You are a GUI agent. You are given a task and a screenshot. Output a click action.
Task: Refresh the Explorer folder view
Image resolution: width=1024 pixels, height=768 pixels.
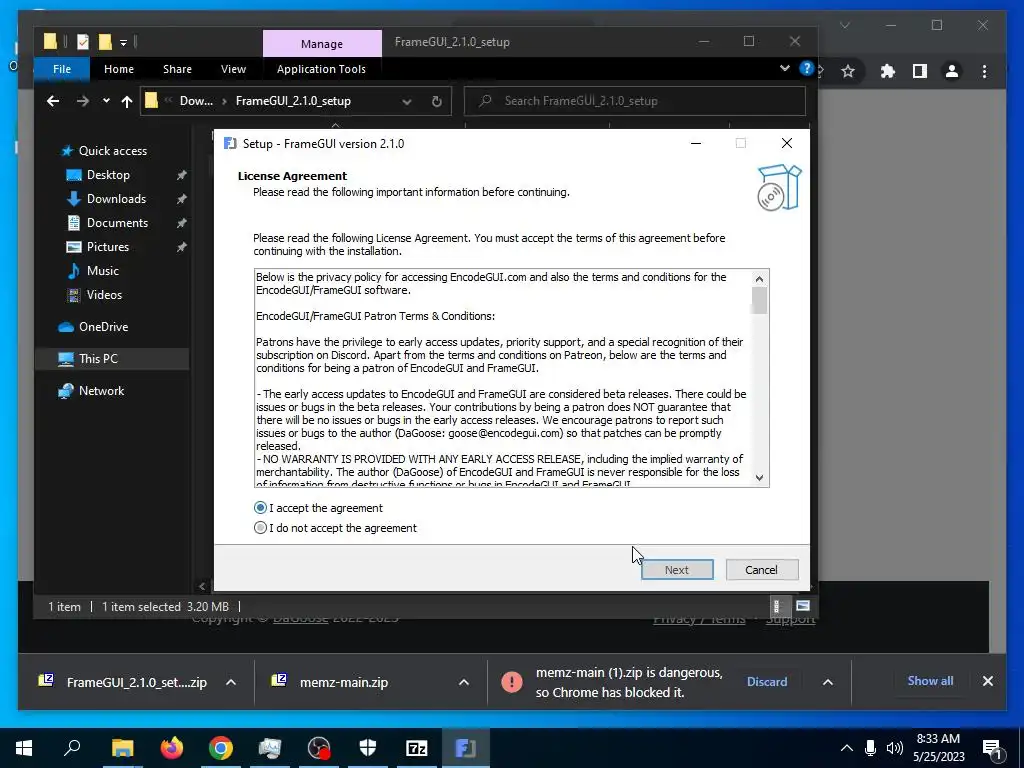[x=437, y=101]
